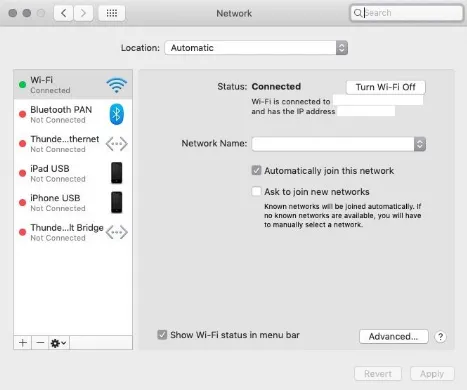Show all preferences grid button

tap(112, 13)
